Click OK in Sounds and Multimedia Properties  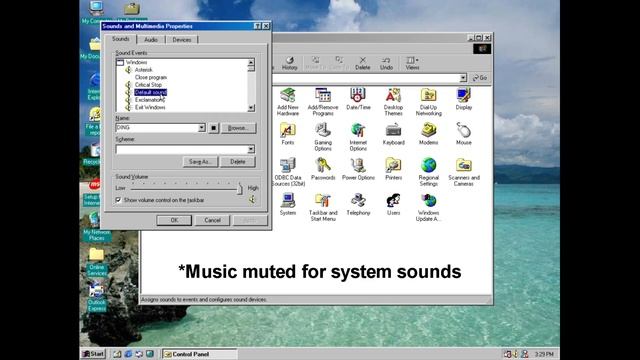174,220
